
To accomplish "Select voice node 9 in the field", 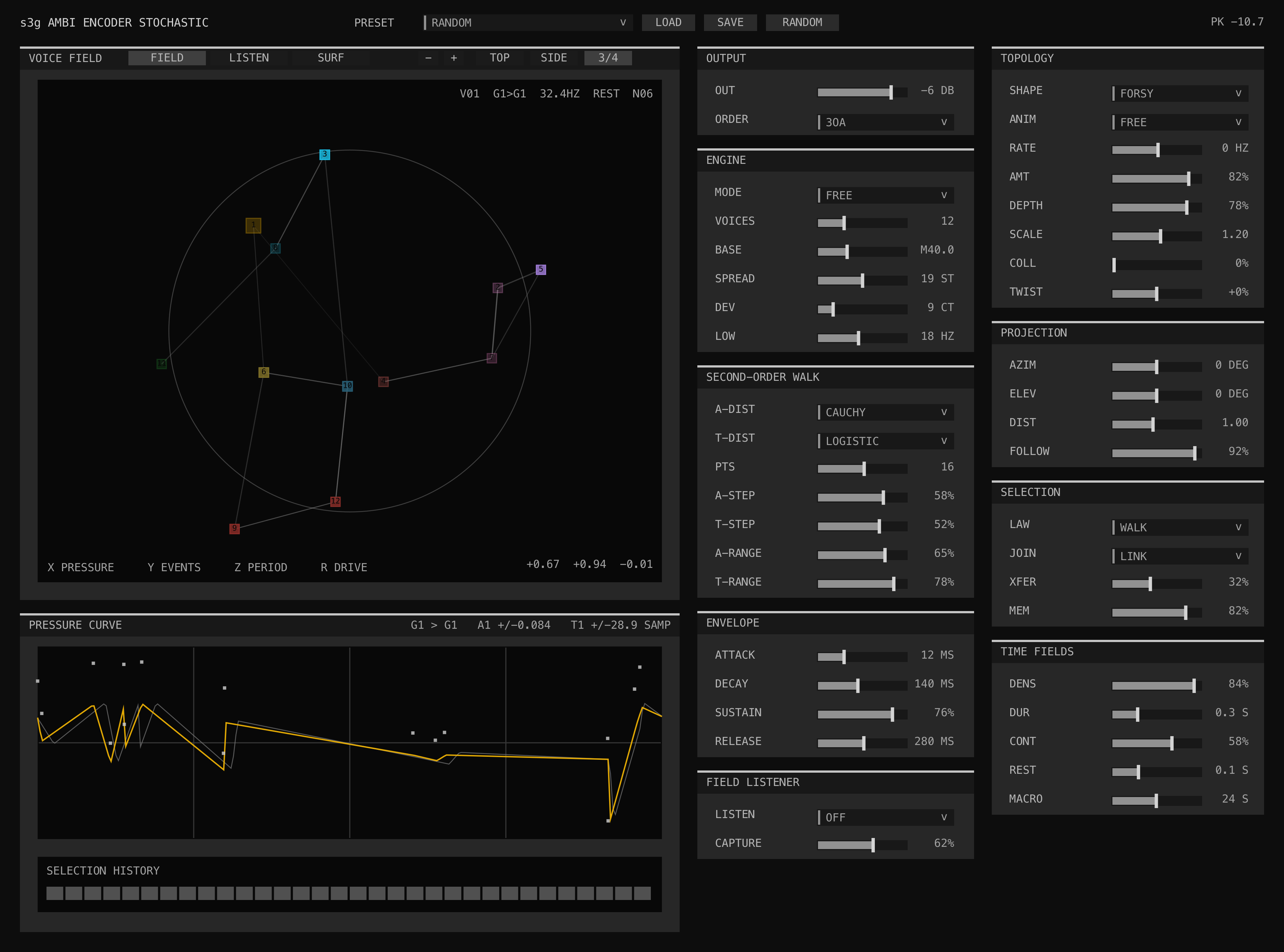I will (235, 528).
